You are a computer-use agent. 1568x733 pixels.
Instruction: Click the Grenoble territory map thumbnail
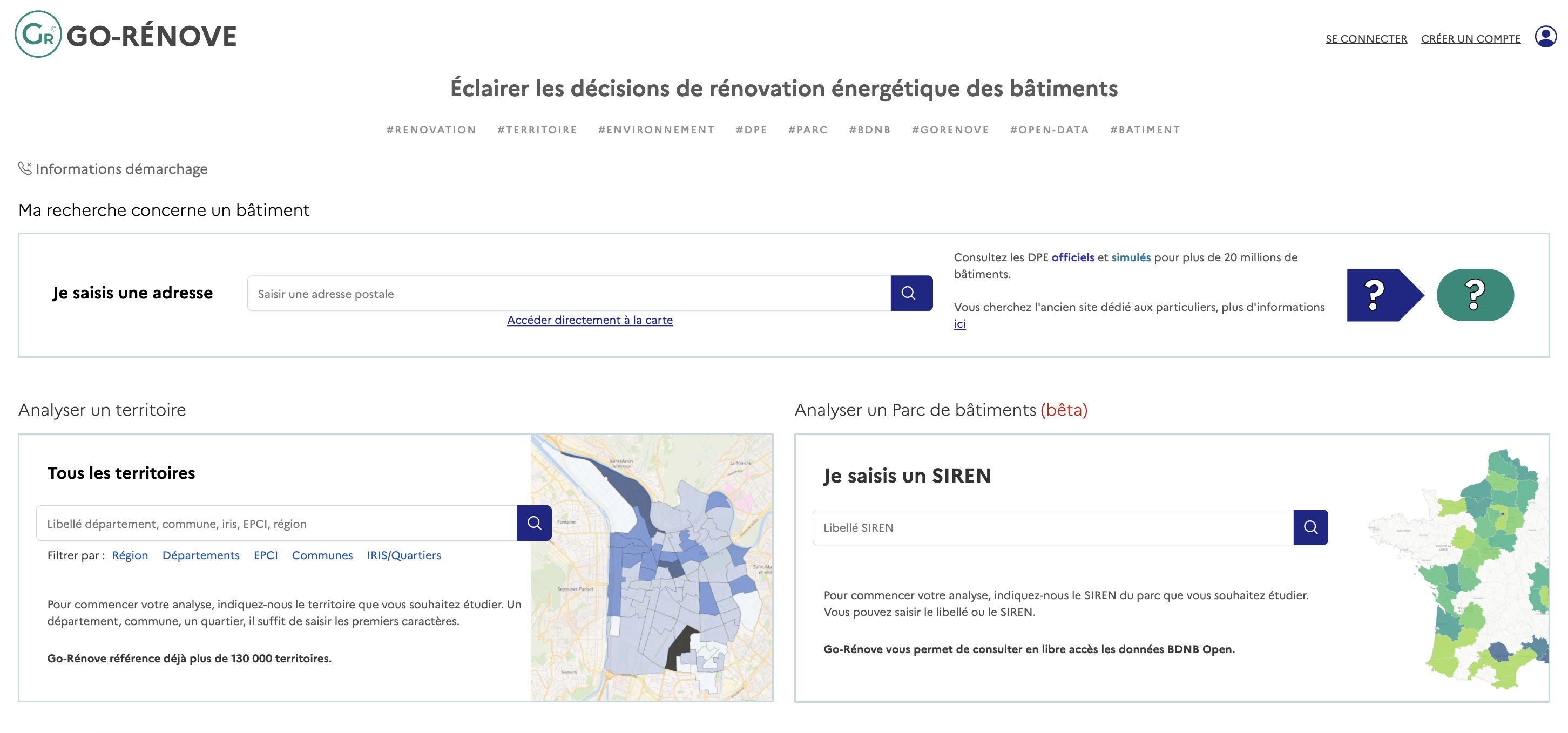point(651,567)
